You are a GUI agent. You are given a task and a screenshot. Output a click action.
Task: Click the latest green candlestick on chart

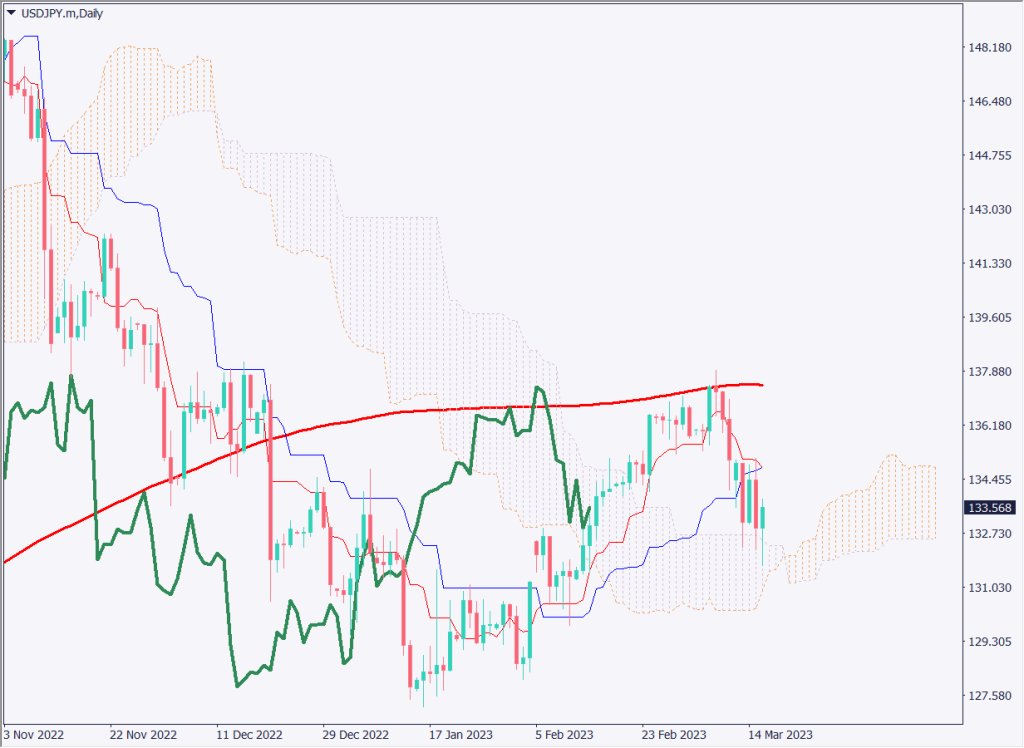(x=763, y=518)
